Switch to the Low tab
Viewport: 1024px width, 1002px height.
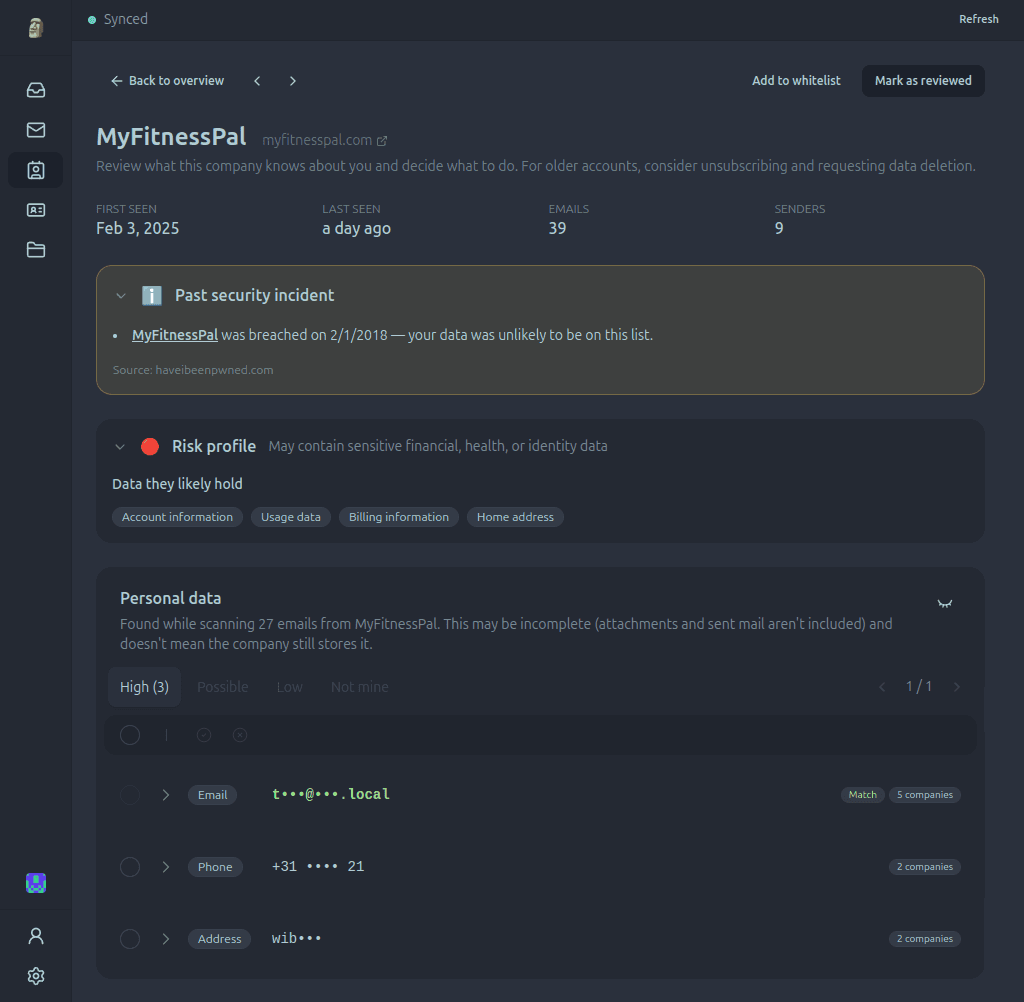(289, 687)
